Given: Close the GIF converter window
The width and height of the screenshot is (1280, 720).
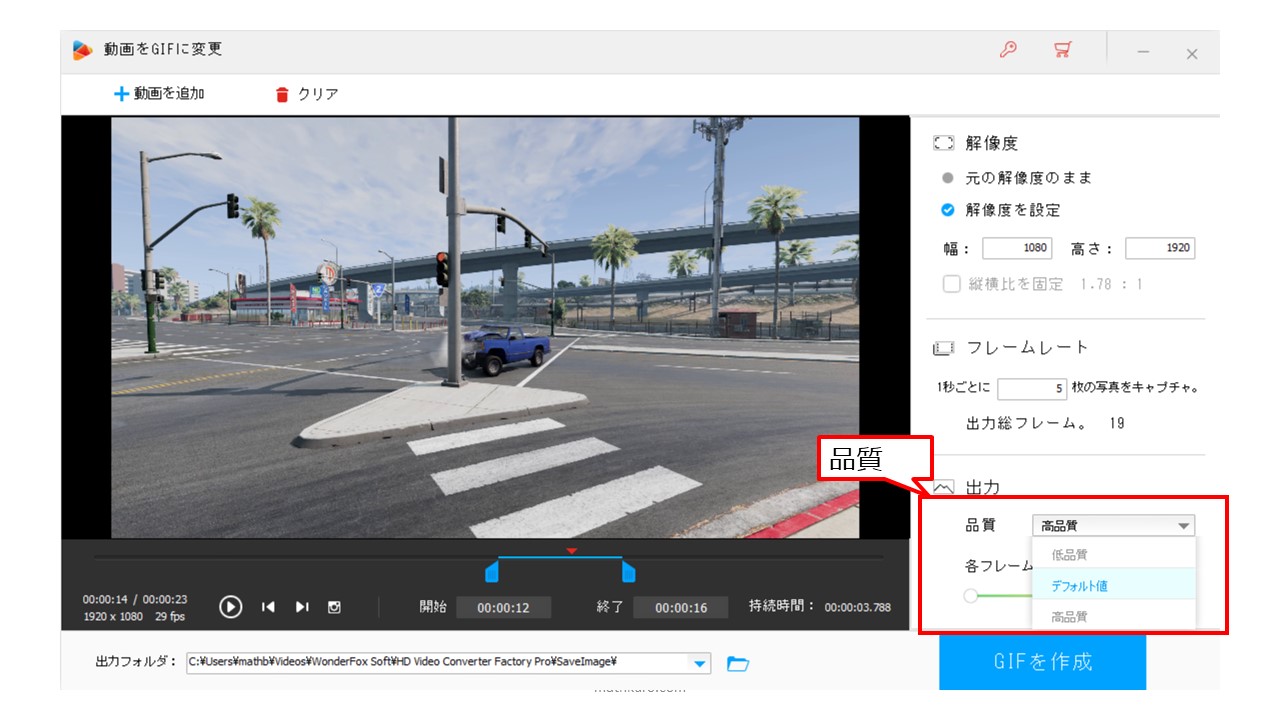Looking at the screenshot, I should tap(1192, 54).
